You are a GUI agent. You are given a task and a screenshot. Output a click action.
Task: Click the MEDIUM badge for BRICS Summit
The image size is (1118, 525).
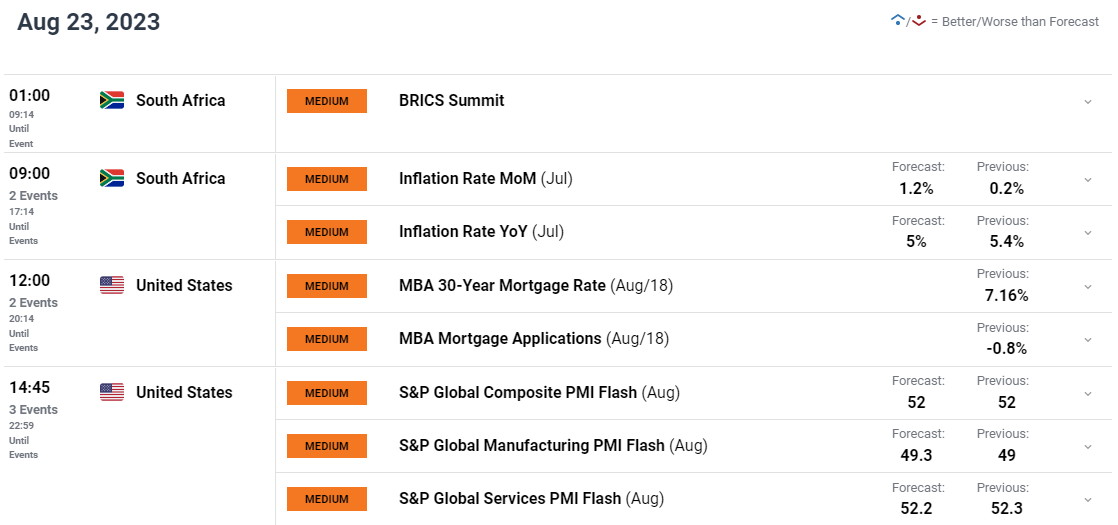tap(327, 101)
